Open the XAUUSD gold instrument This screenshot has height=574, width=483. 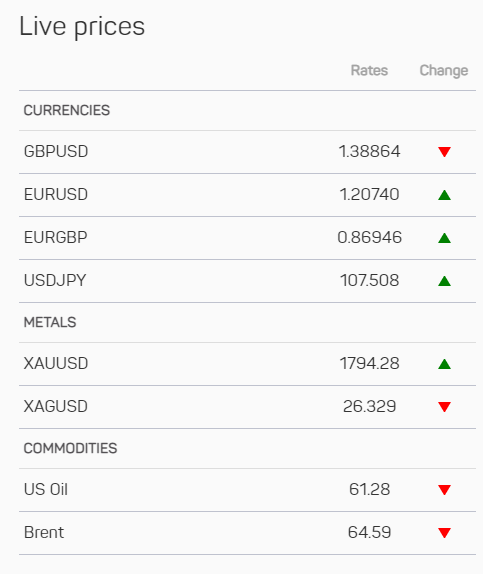(56, 364)
